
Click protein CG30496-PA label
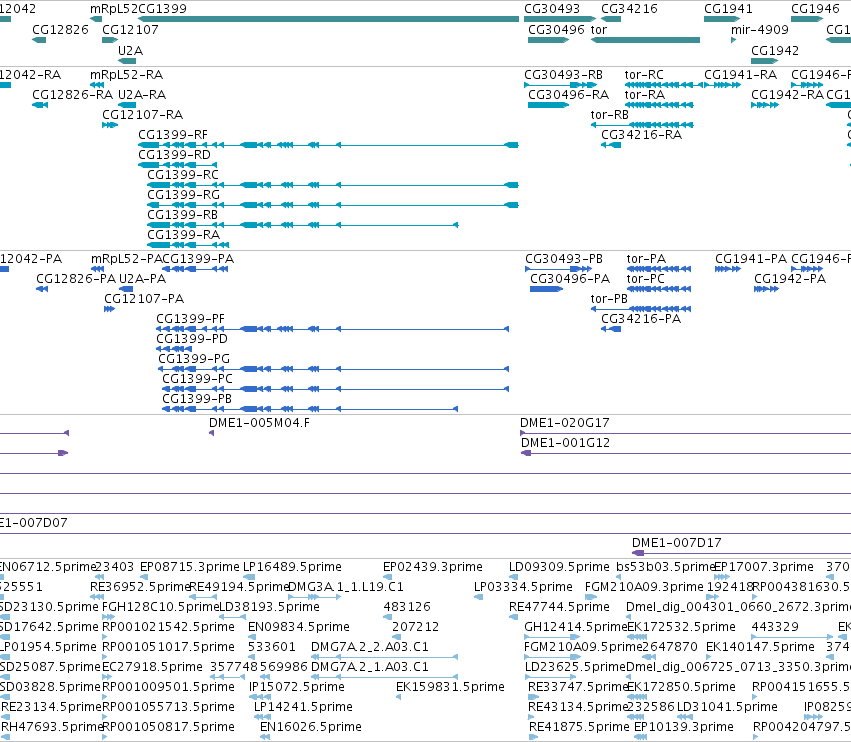point(570,279)
